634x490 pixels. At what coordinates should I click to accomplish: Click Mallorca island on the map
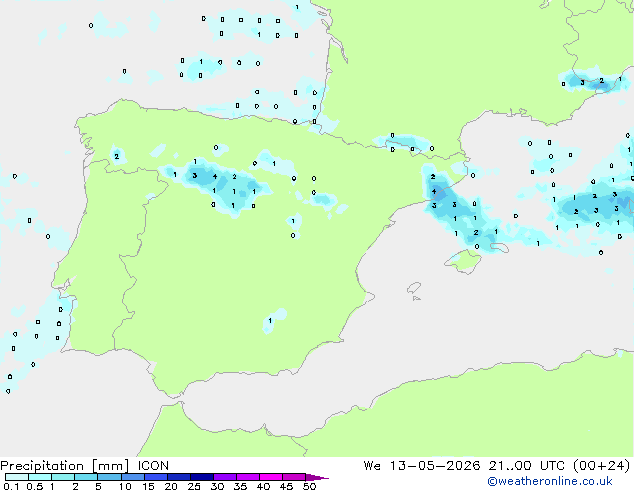pyautogui.click(x=464, y=262)
